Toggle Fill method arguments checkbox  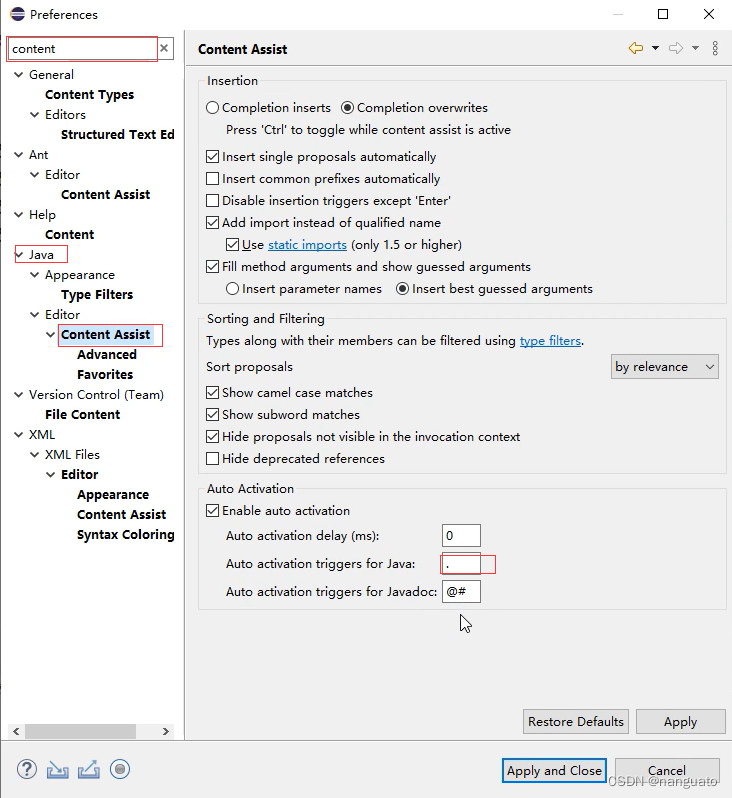212,267
